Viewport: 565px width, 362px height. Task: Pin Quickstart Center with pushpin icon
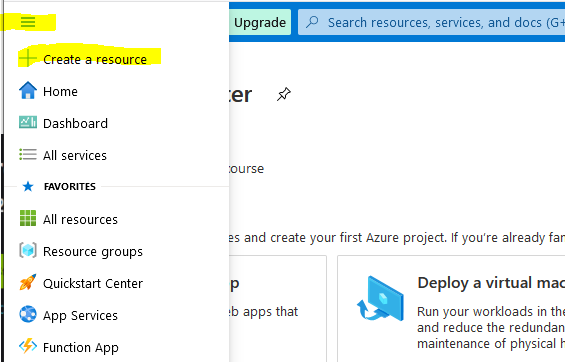coord(284,94)
